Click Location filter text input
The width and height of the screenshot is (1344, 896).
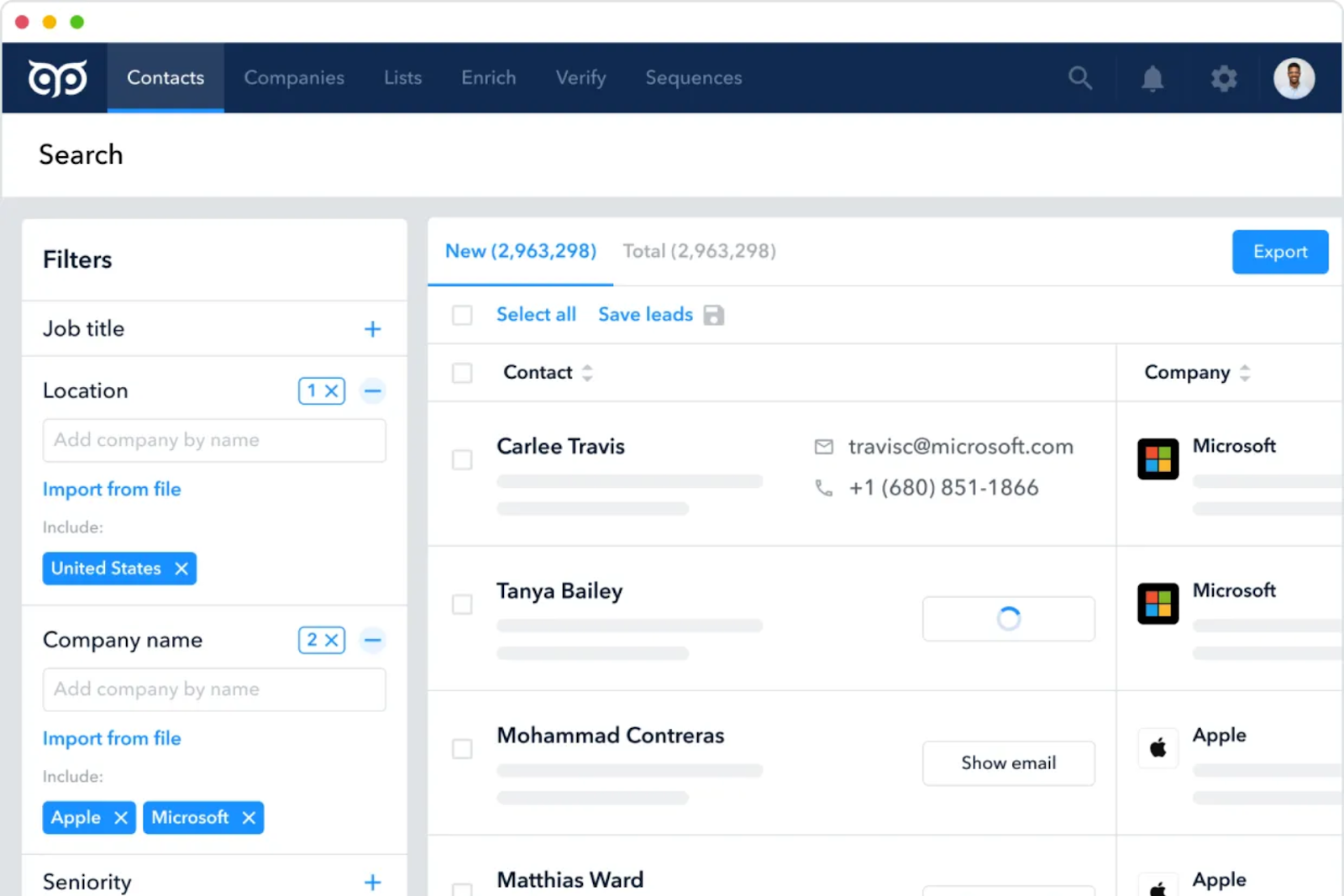point(214,441)
